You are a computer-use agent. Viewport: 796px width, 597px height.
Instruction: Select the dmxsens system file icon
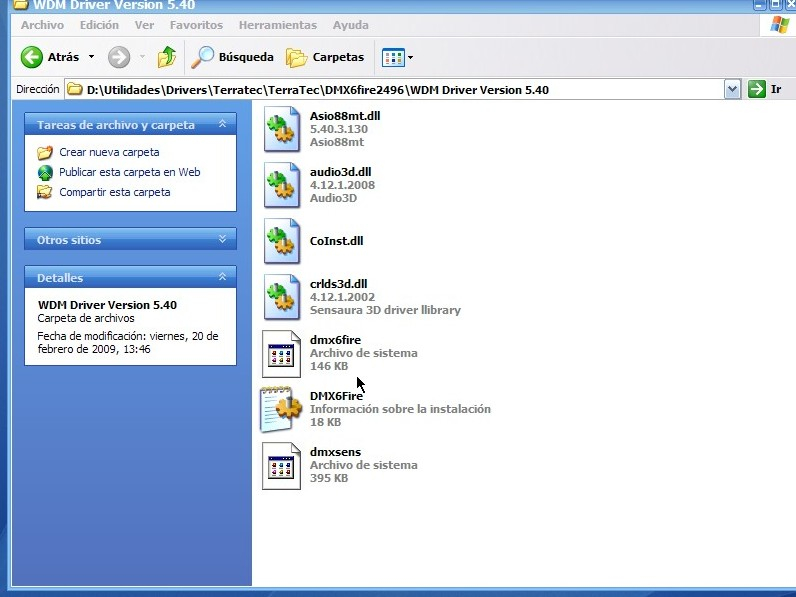[x=281, y=466]
